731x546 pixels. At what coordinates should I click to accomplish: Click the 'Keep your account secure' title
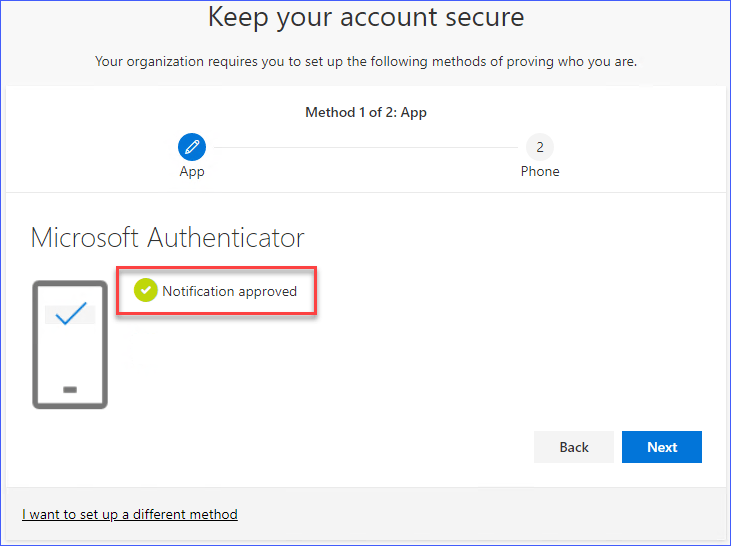[366, 17]
